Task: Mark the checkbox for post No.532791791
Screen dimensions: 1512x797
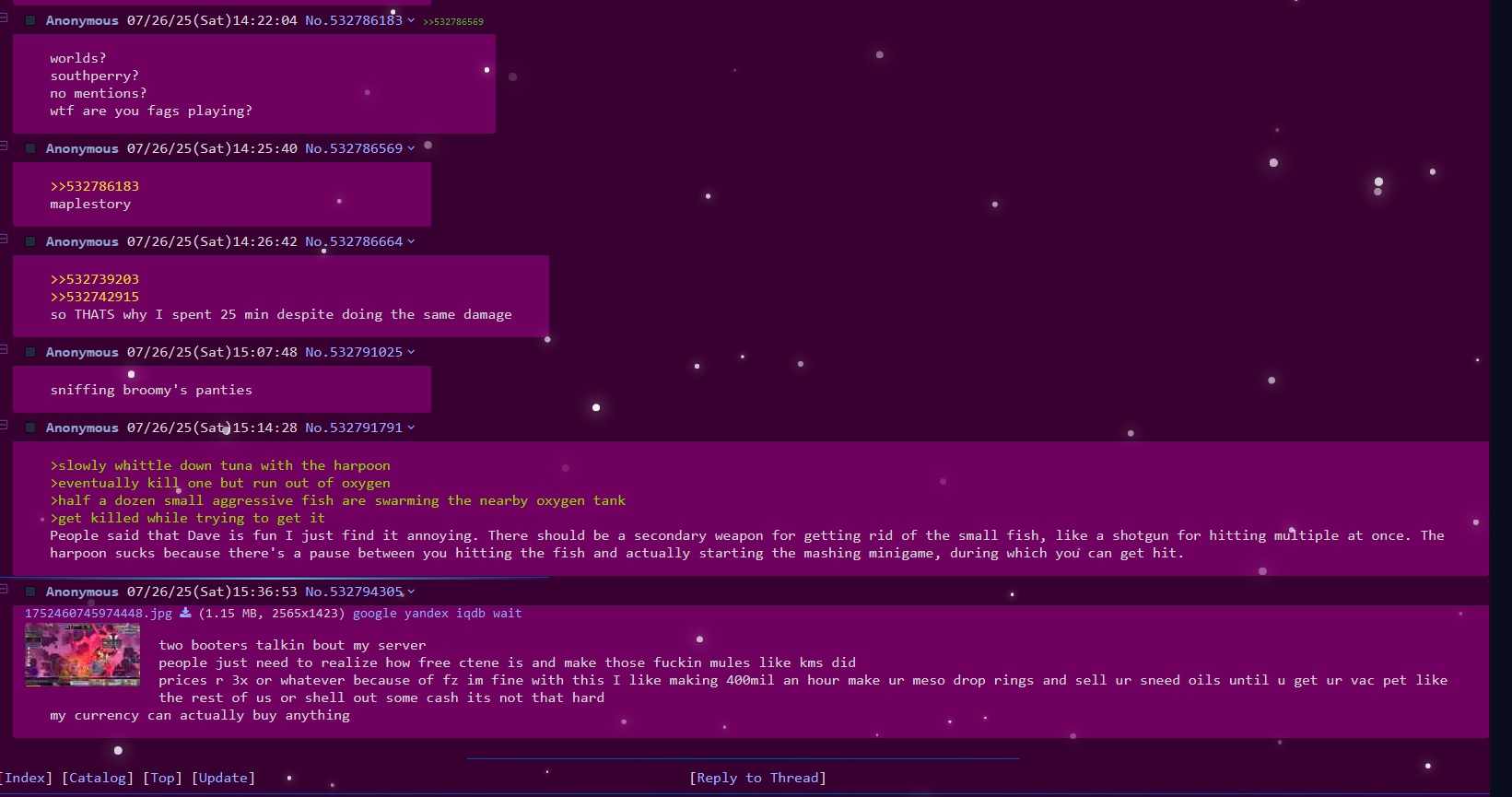Action: pos(30,428)
